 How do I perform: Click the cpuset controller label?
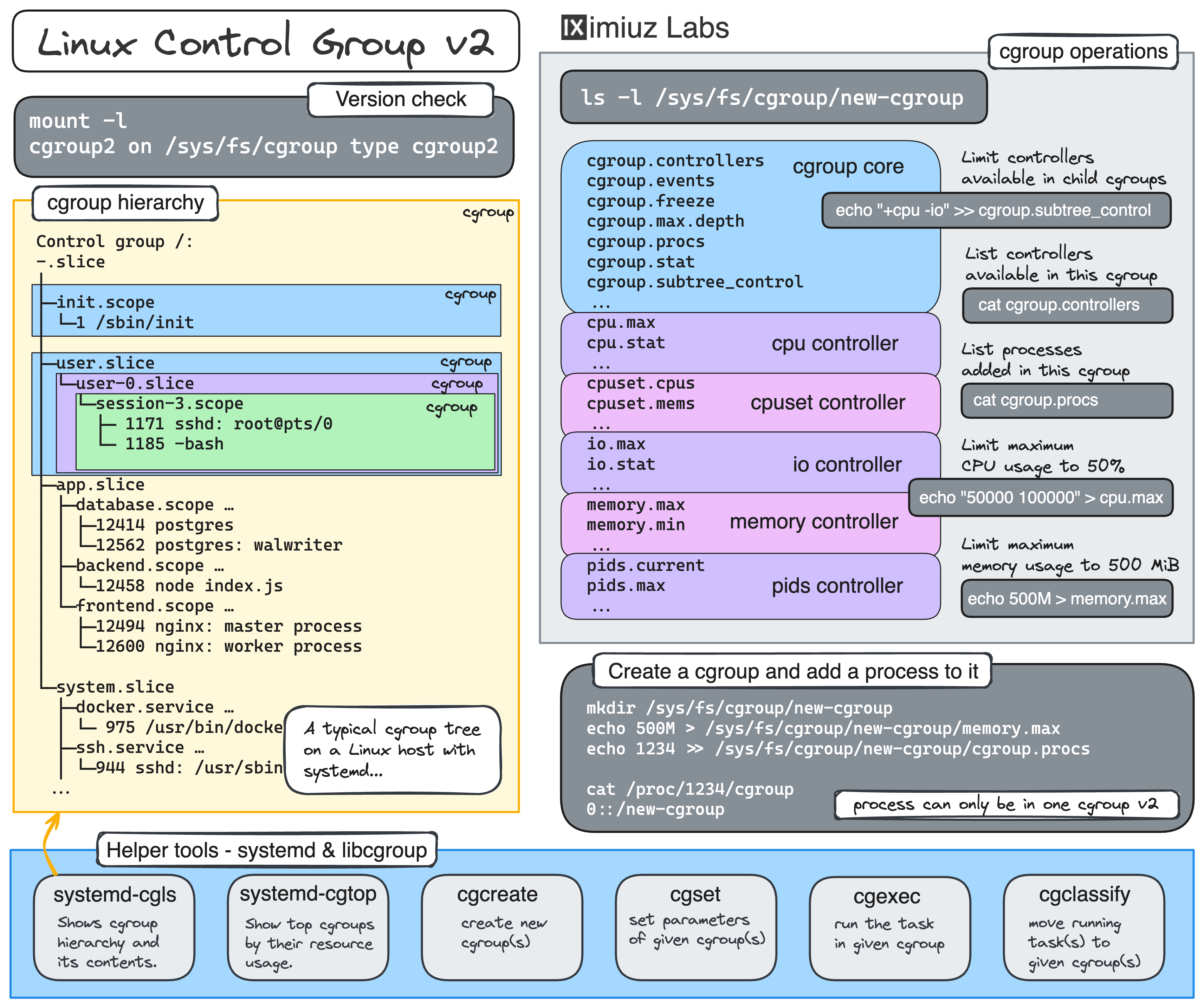pyautogui.click(x=828, y=403)
